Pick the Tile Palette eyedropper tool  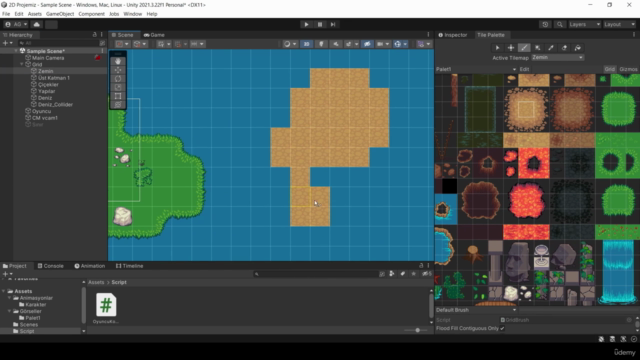point(551,48)
